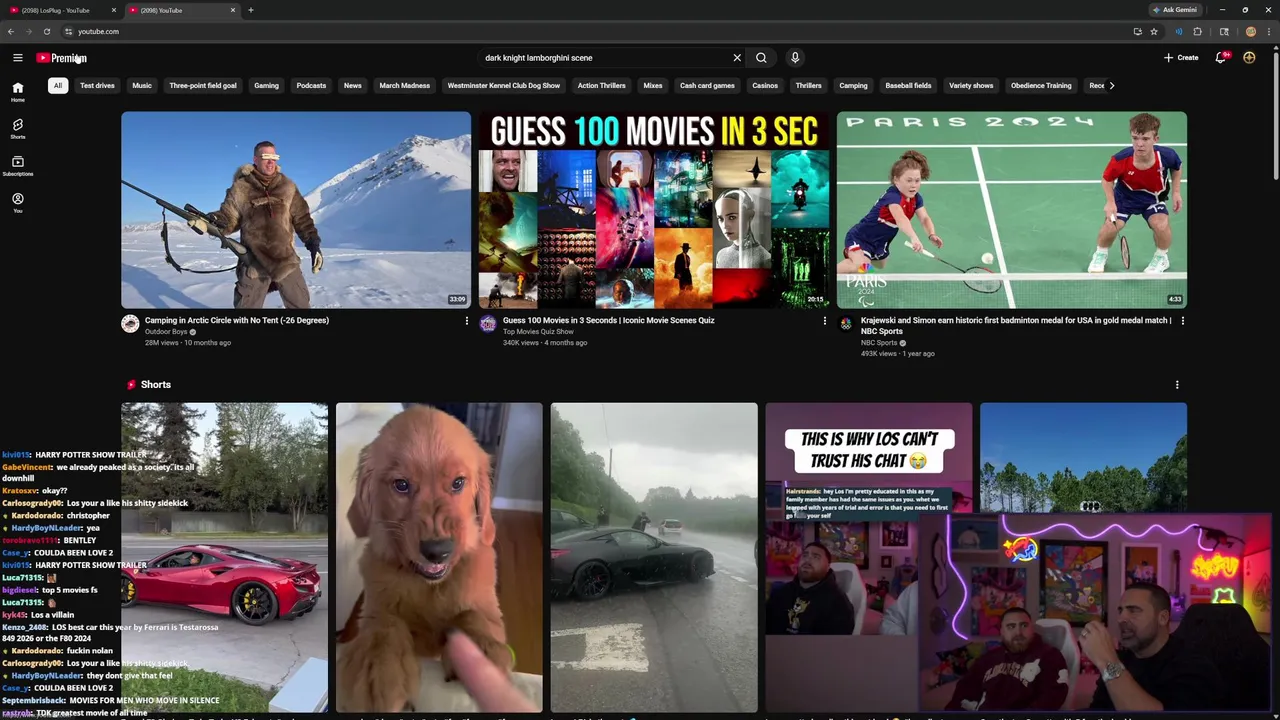Start voice search with microphone
1280x720 pixels.
[x=795, y=58]
